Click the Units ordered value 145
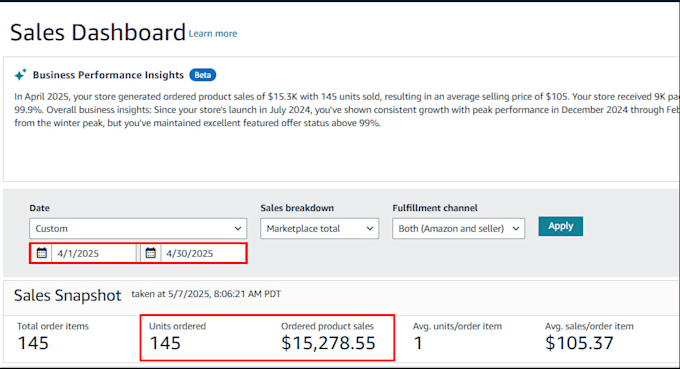This screenshot has height=369, width=680. click(165, 343)
